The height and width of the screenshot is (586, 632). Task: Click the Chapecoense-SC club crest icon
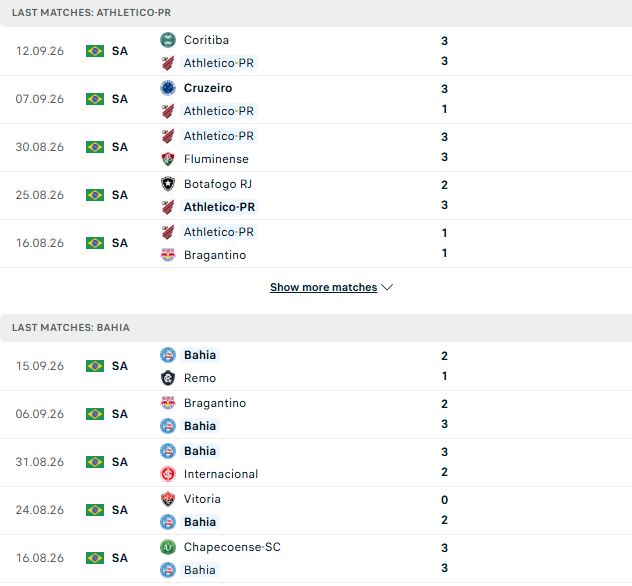pyautogui.click(x=168, y=547)
